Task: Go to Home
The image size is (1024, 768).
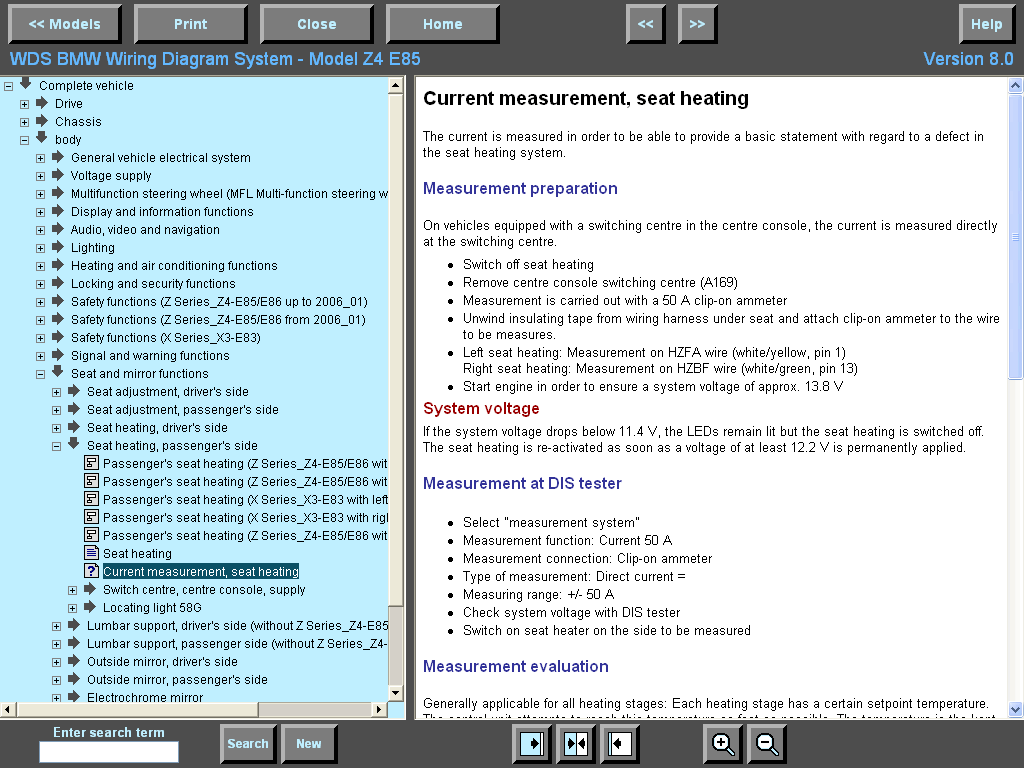Action: [443, 24]
